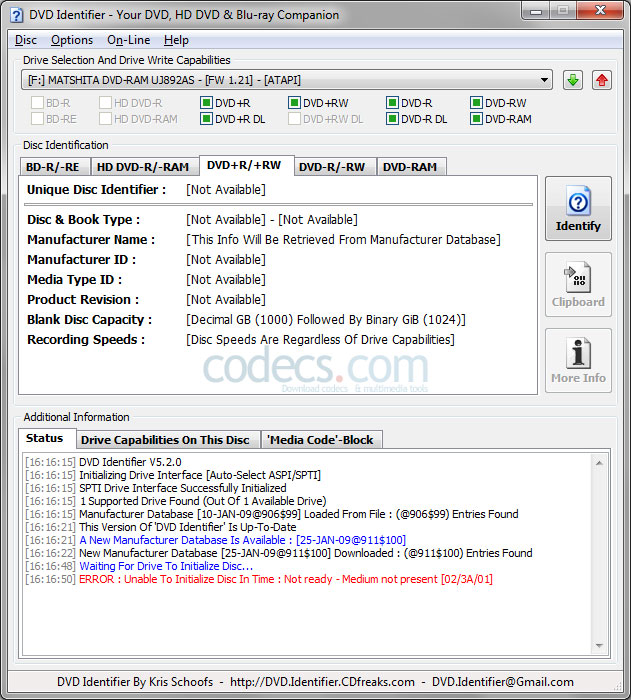This screenshot has width=631, height=700.
Task: Open the Disc menu
Action: click(26, 40)
